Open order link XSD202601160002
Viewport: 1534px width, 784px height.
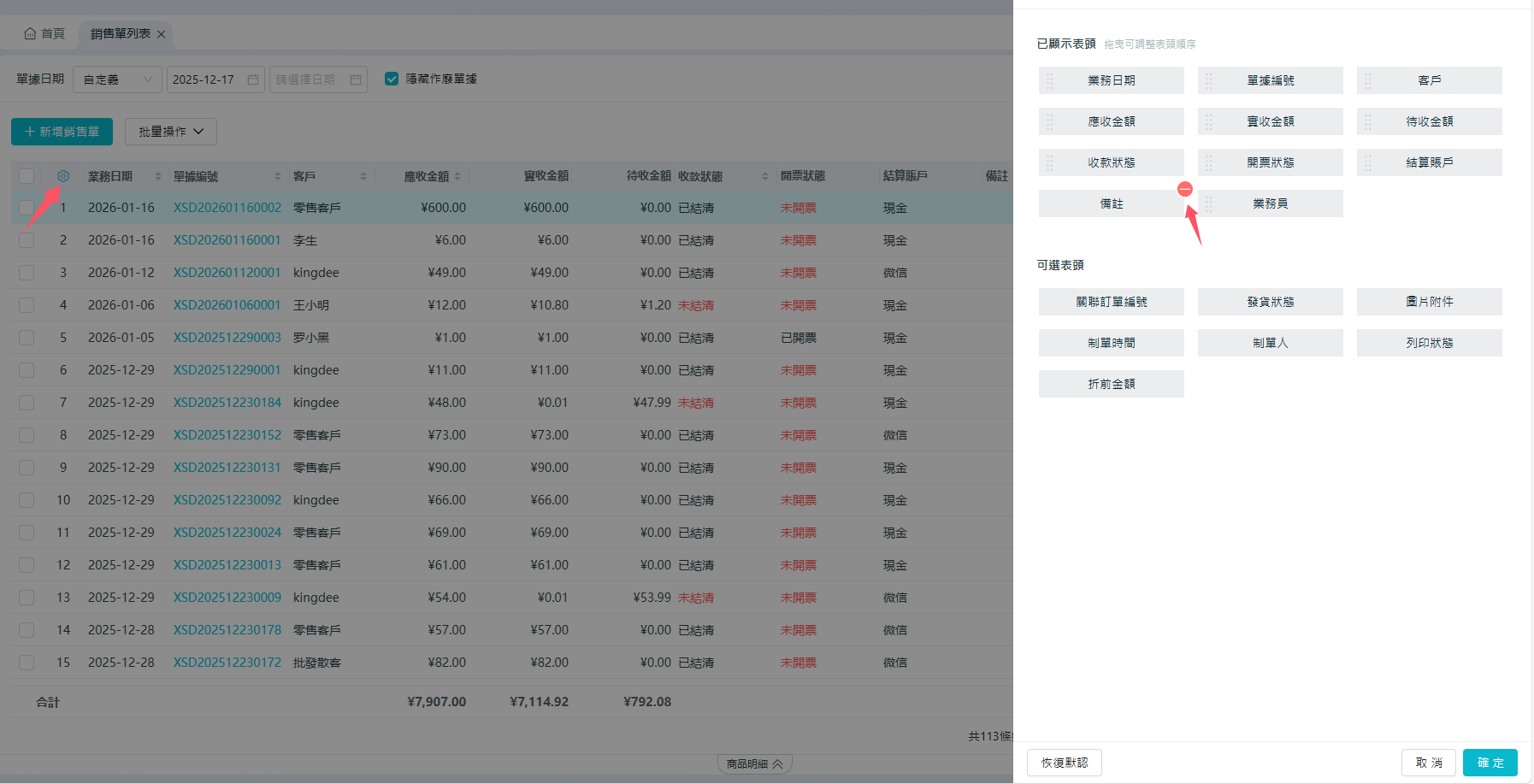(x=227, y=208)
